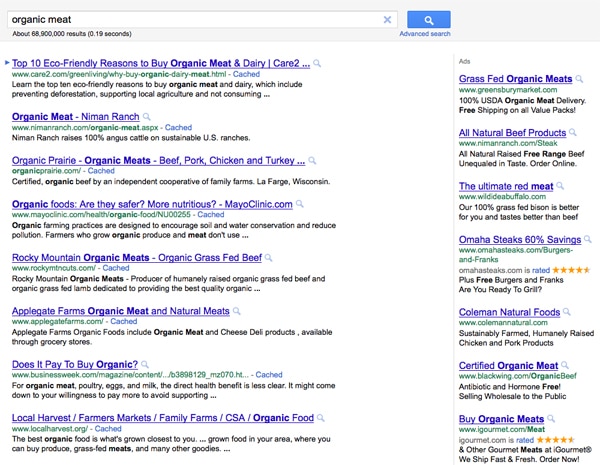The width and height of the screenshot is (600, 465).
Task: Click the preview magnifier beside the MayoClinic.com result
Action: tap(299, 204)
